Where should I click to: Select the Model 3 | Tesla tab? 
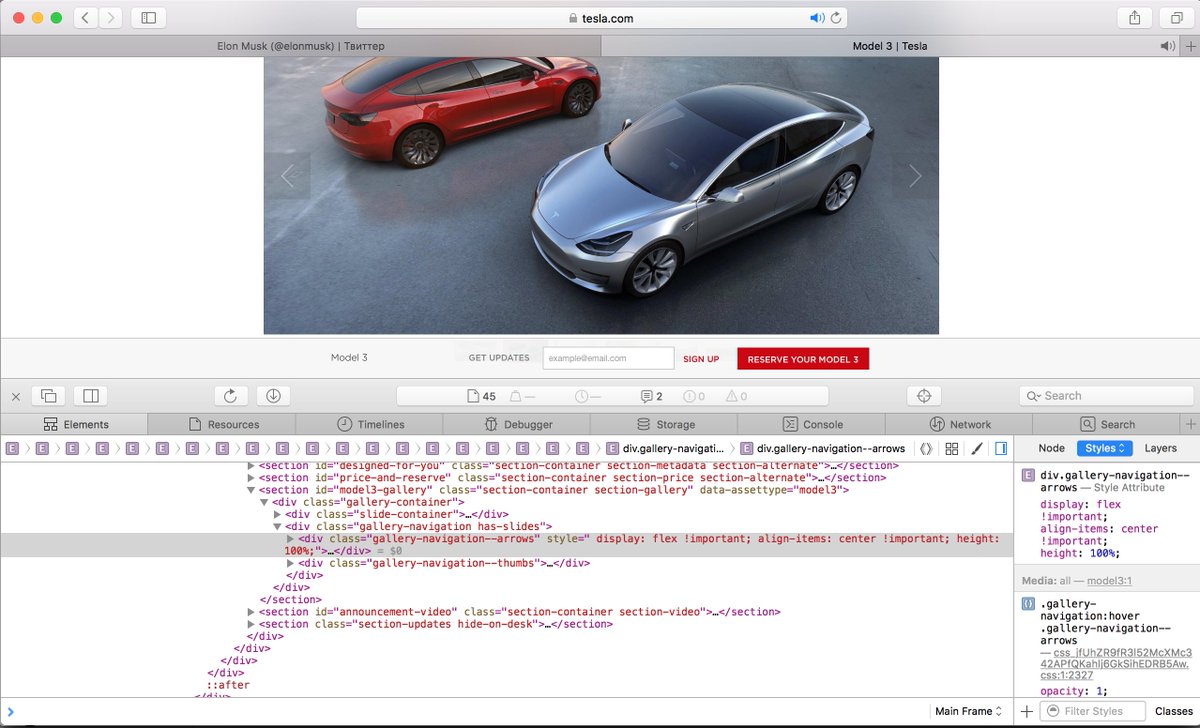point(889,46)
